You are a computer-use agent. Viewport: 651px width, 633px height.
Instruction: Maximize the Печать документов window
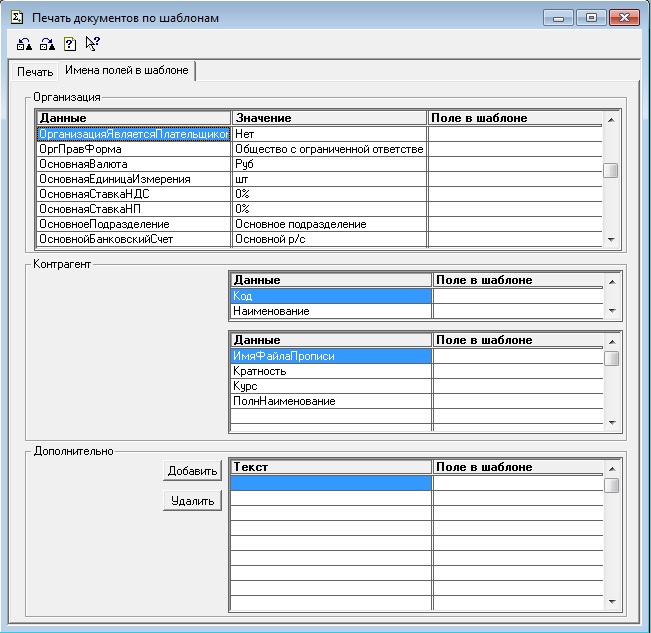click(x=591, y=18)
